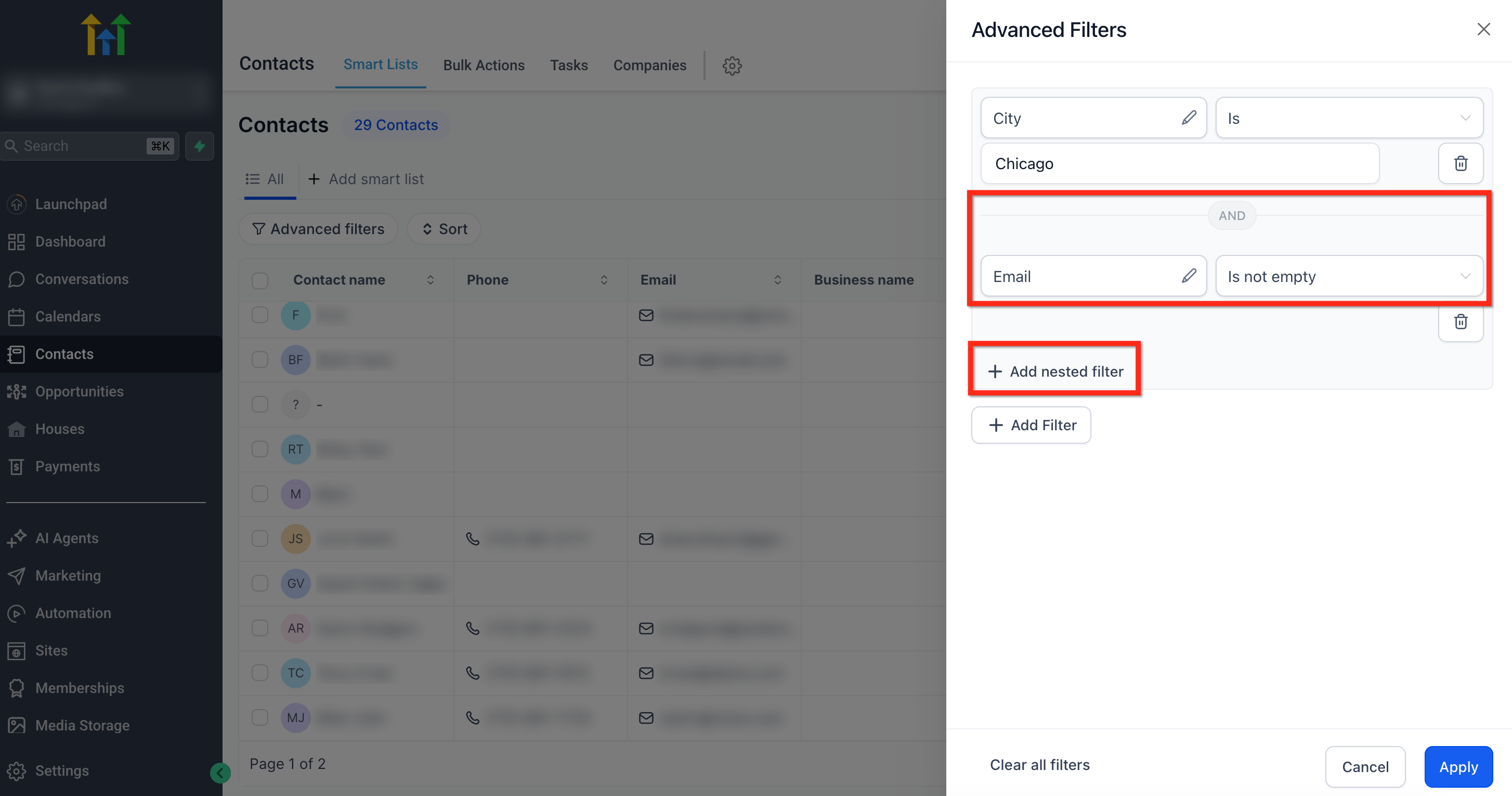Delete the City Chicago filter with trash icon
This screenshot has width=1512, height=796.
coord(1461,163)
